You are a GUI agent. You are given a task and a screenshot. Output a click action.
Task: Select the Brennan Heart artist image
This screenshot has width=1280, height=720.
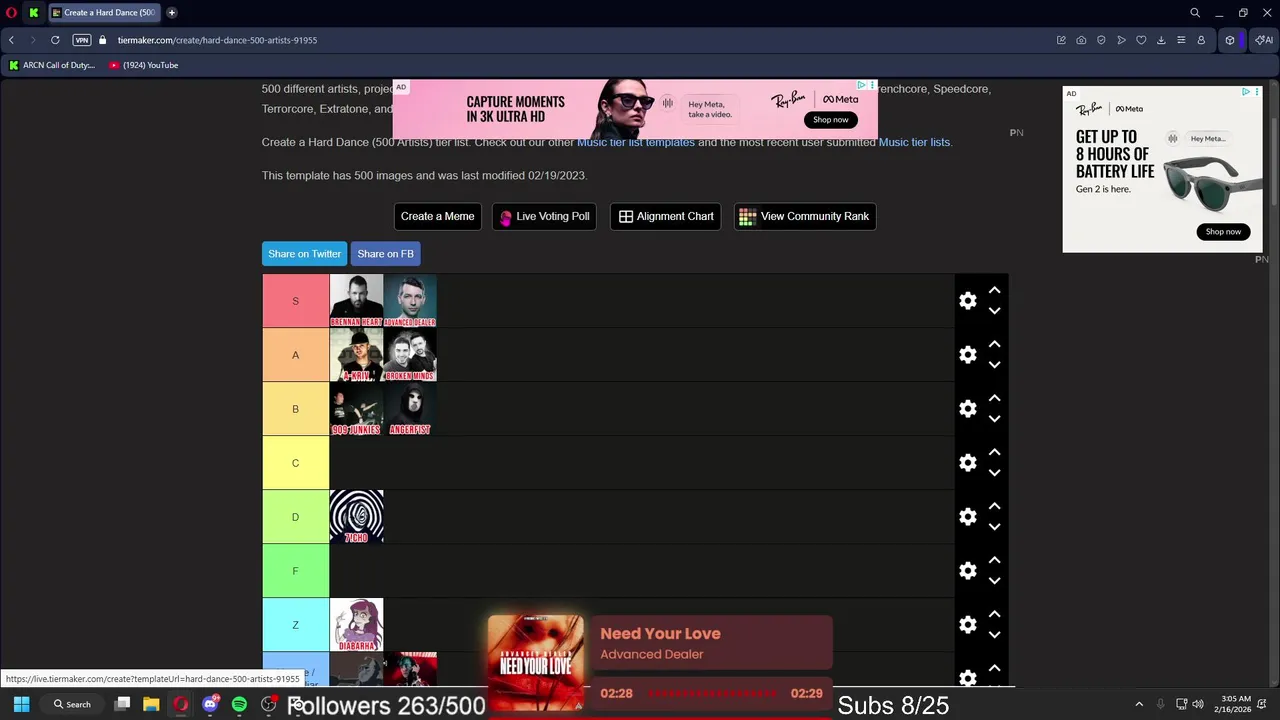click(x=356, y=301)
